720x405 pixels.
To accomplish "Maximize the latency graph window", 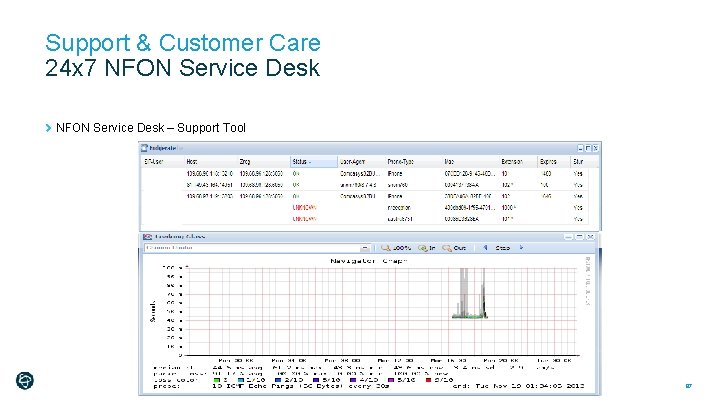I will pyautogui.click(x=579, y=237).
